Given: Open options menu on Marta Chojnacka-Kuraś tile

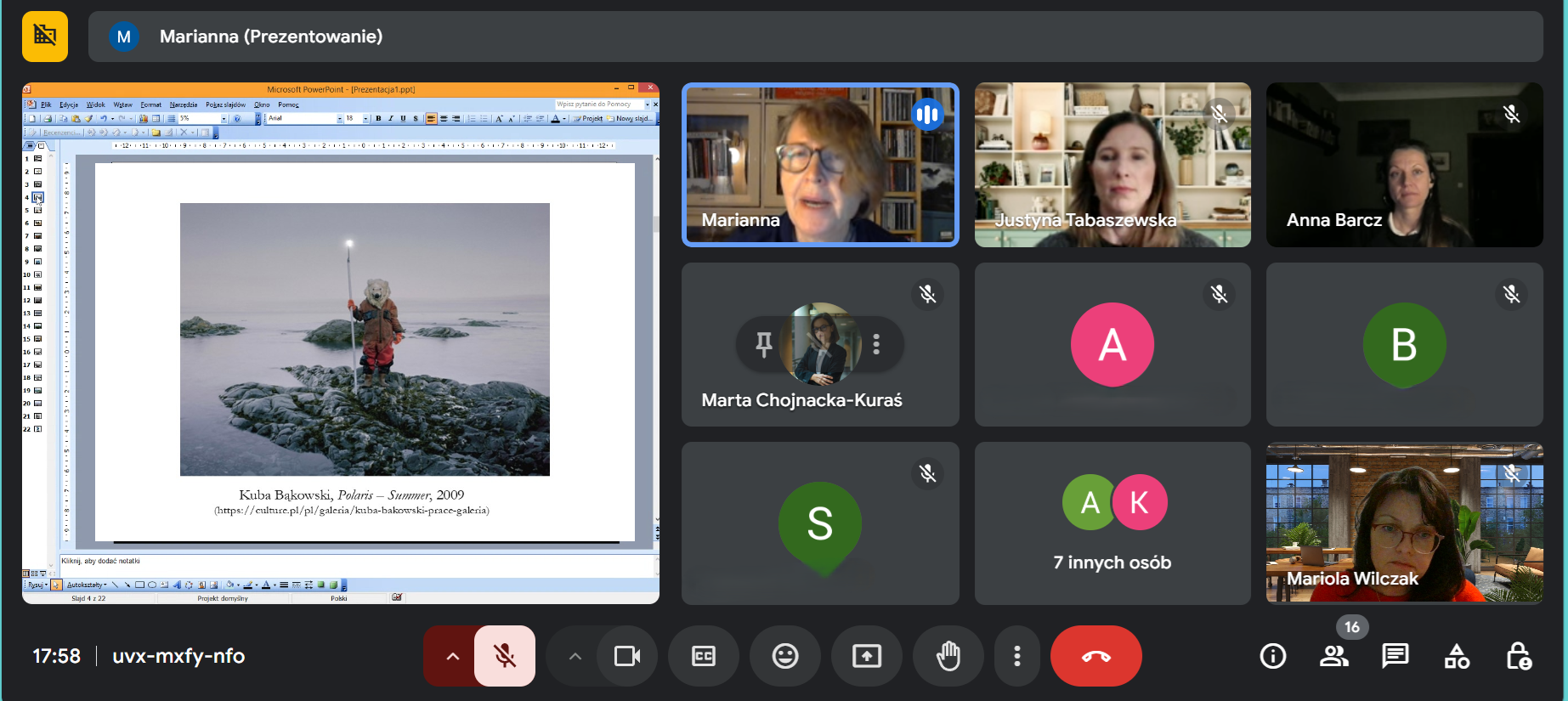Looking at the screenshot, I should point(876,344).
